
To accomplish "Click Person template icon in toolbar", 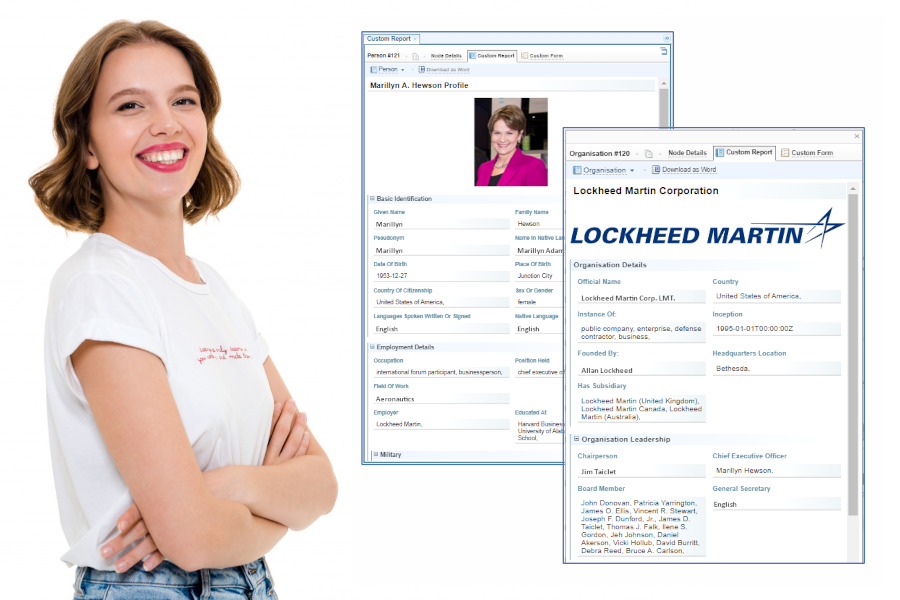I will 373,69.
